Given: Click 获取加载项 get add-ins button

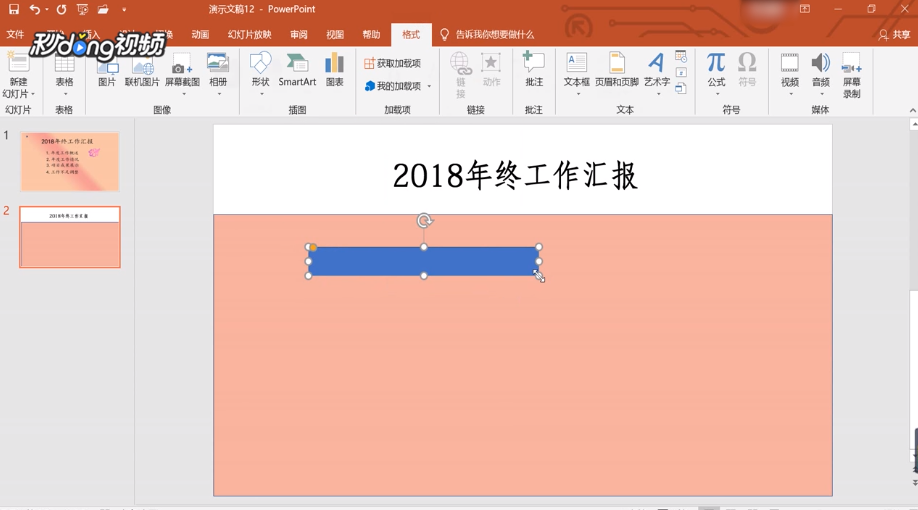Looking at the screenshot, I should pos(392,63).
